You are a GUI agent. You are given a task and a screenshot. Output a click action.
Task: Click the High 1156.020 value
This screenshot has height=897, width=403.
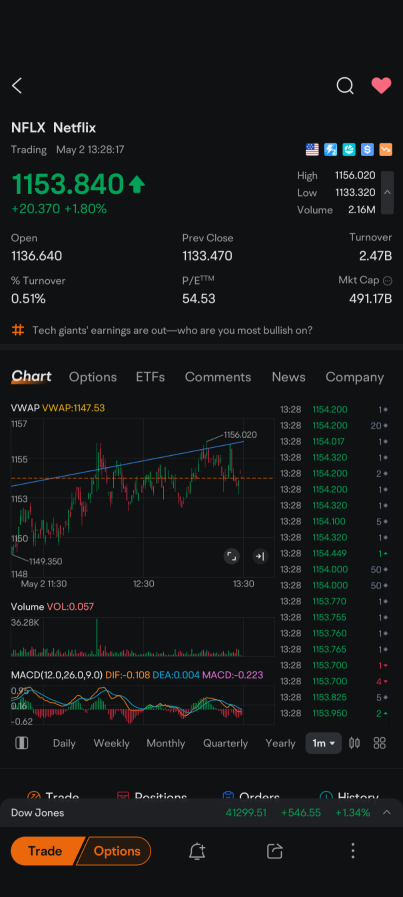(x=355, y=176)
